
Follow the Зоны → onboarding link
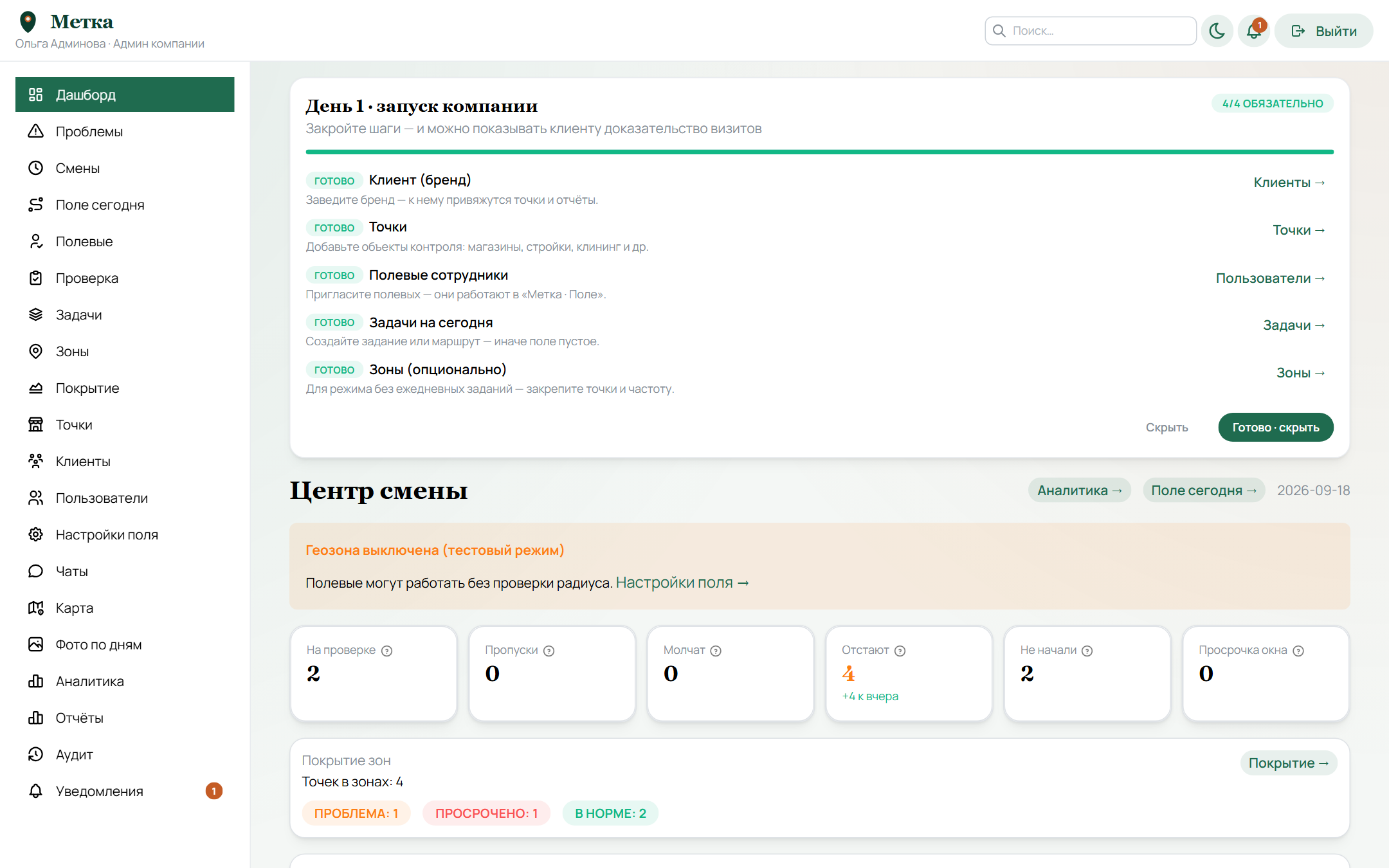point(1301,373)
